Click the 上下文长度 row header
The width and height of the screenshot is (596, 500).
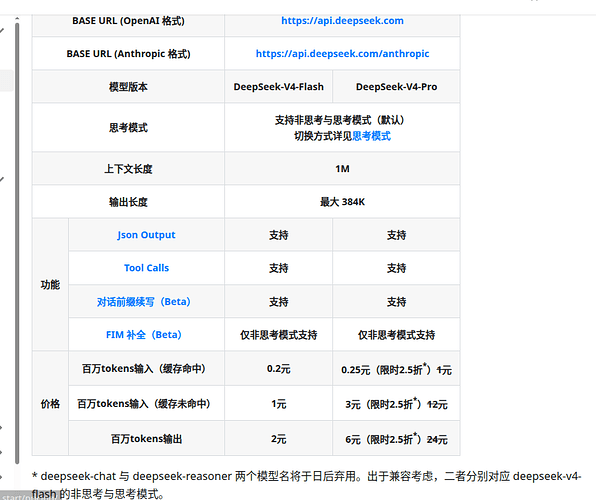(x=128, y=169)
